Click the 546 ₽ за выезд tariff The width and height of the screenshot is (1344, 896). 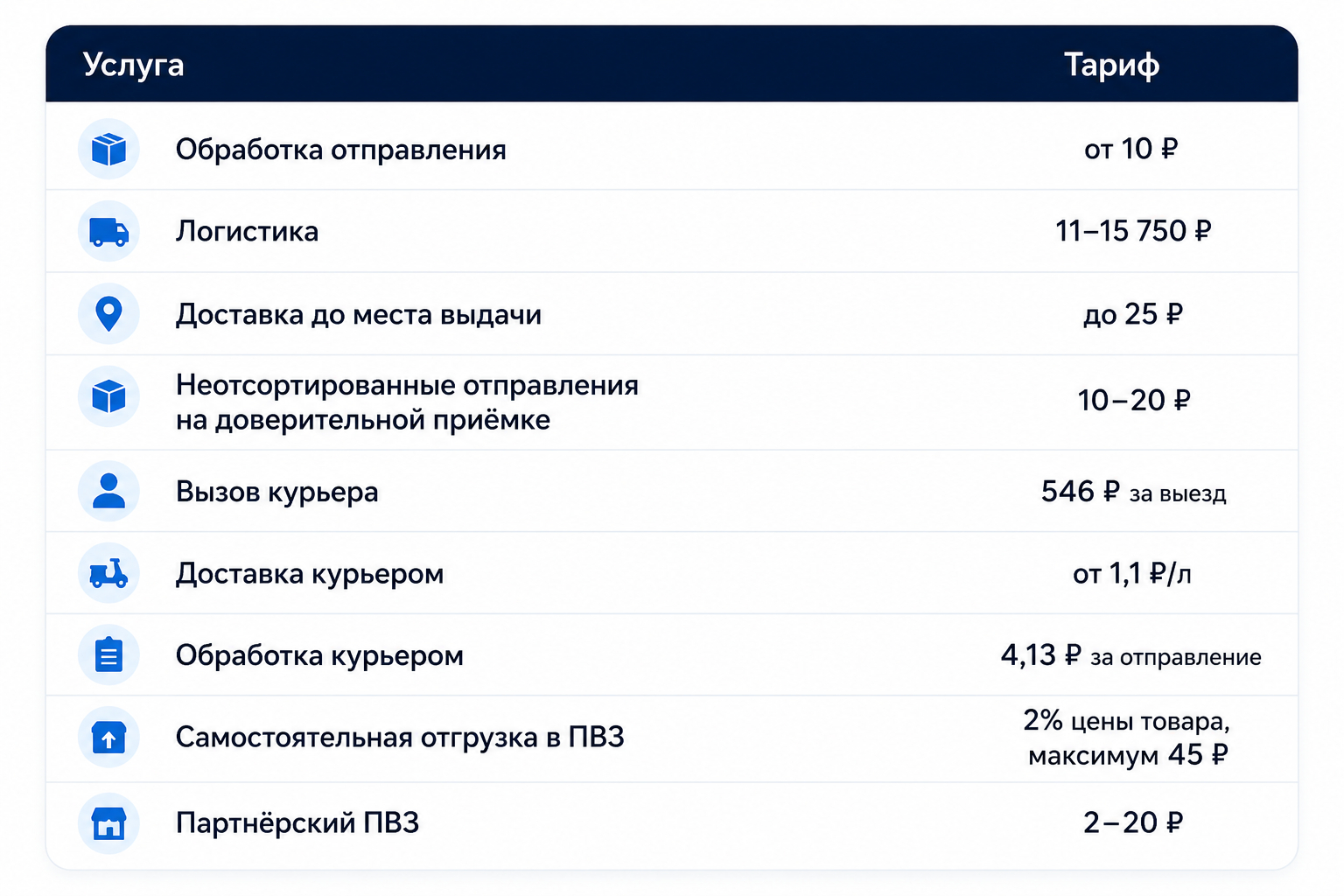[x=1133, y=492]
